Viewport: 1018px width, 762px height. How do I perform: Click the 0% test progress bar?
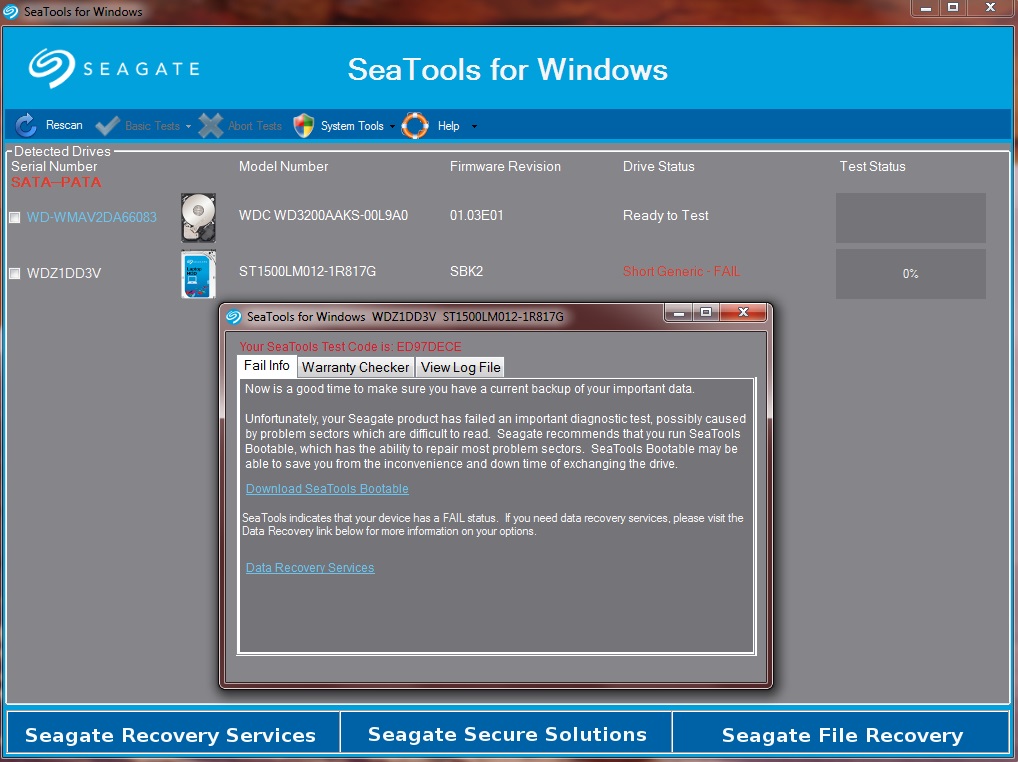click(910, 274)
